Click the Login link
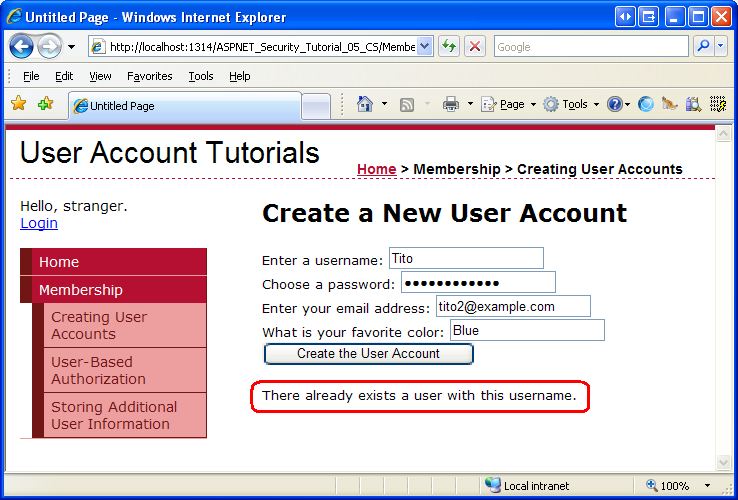The height and width of the screenshot is (500, 738). point(39,223)
